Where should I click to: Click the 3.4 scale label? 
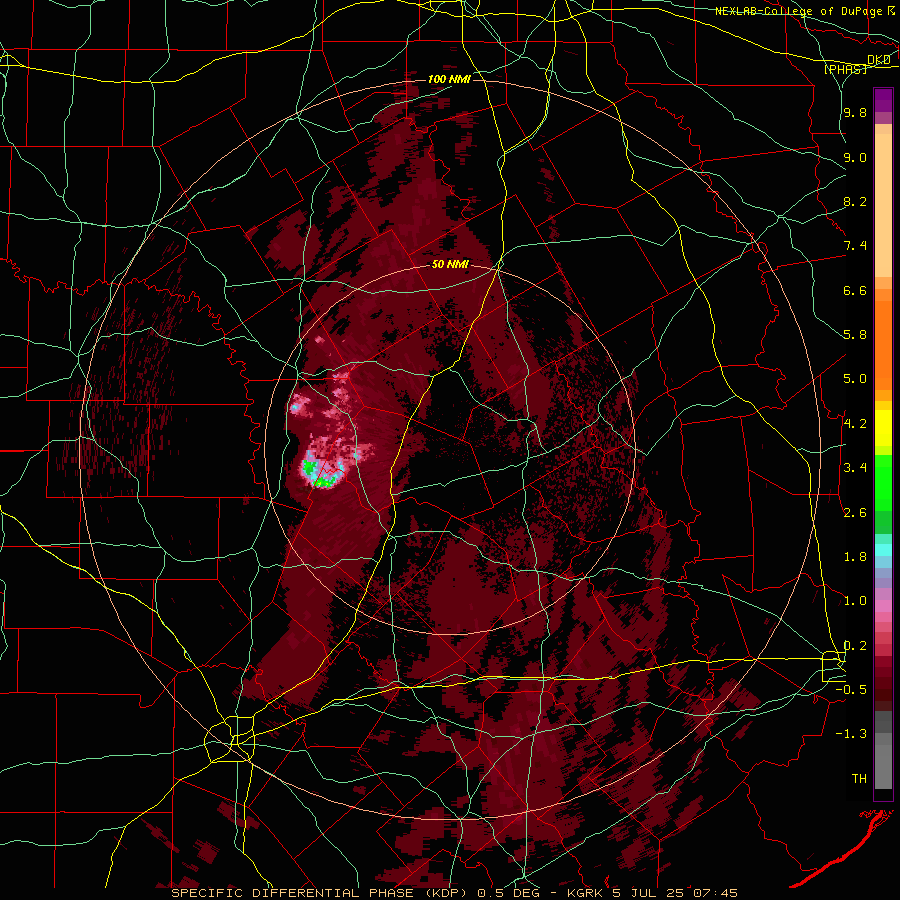click(855, 468)
